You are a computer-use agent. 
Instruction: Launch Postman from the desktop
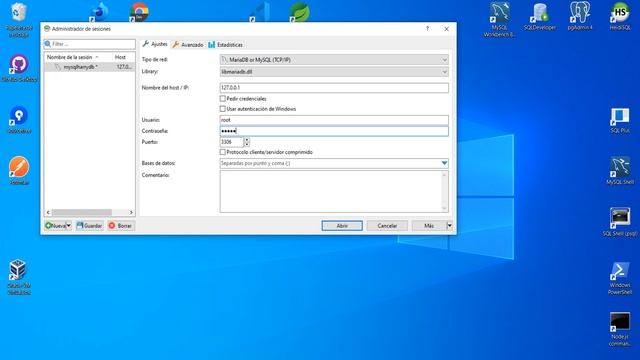tap(19, 171)
